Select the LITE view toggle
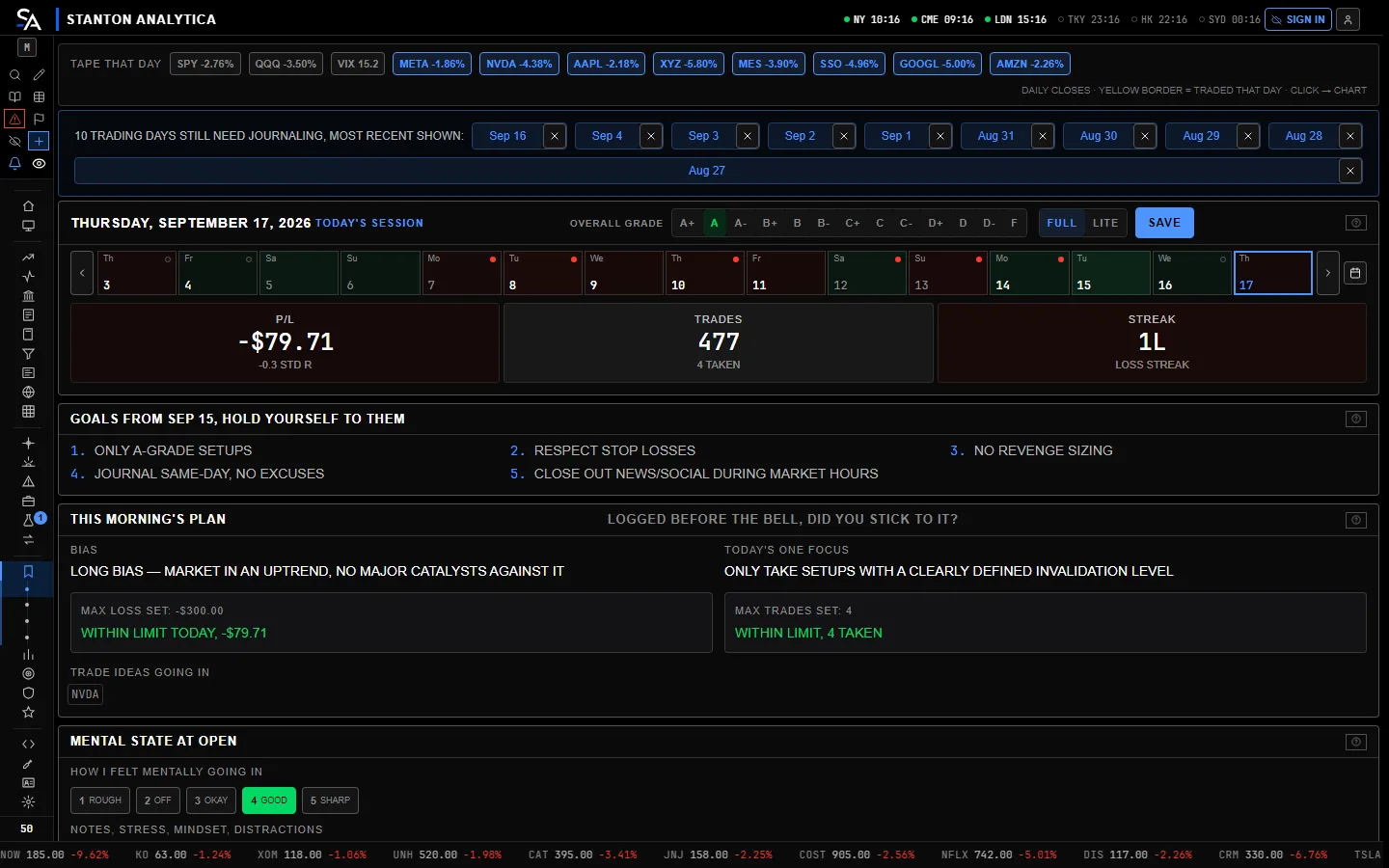The image size is (1389, 868). pyautogui.click(x=1105, y=223)
